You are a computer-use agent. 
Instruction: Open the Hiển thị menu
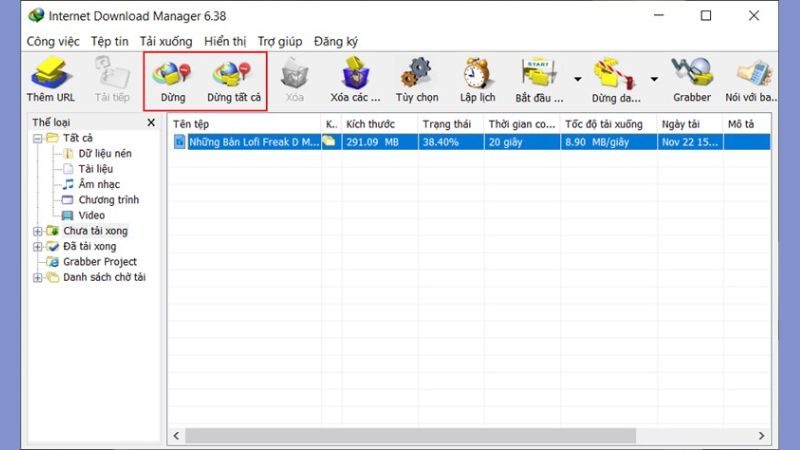[x=225, y=41]
